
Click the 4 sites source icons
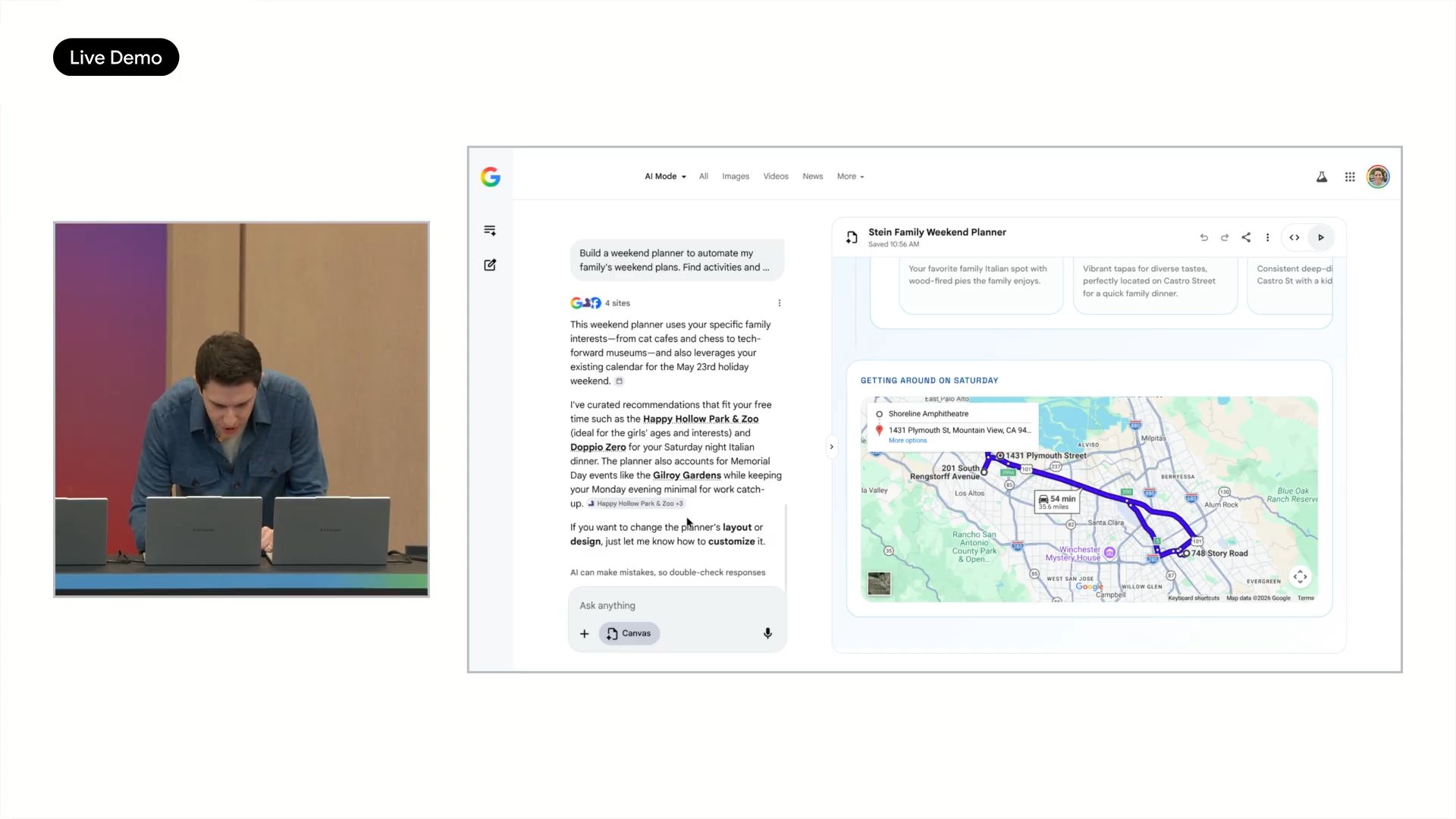pyautogui.click(x=585, y=303)
